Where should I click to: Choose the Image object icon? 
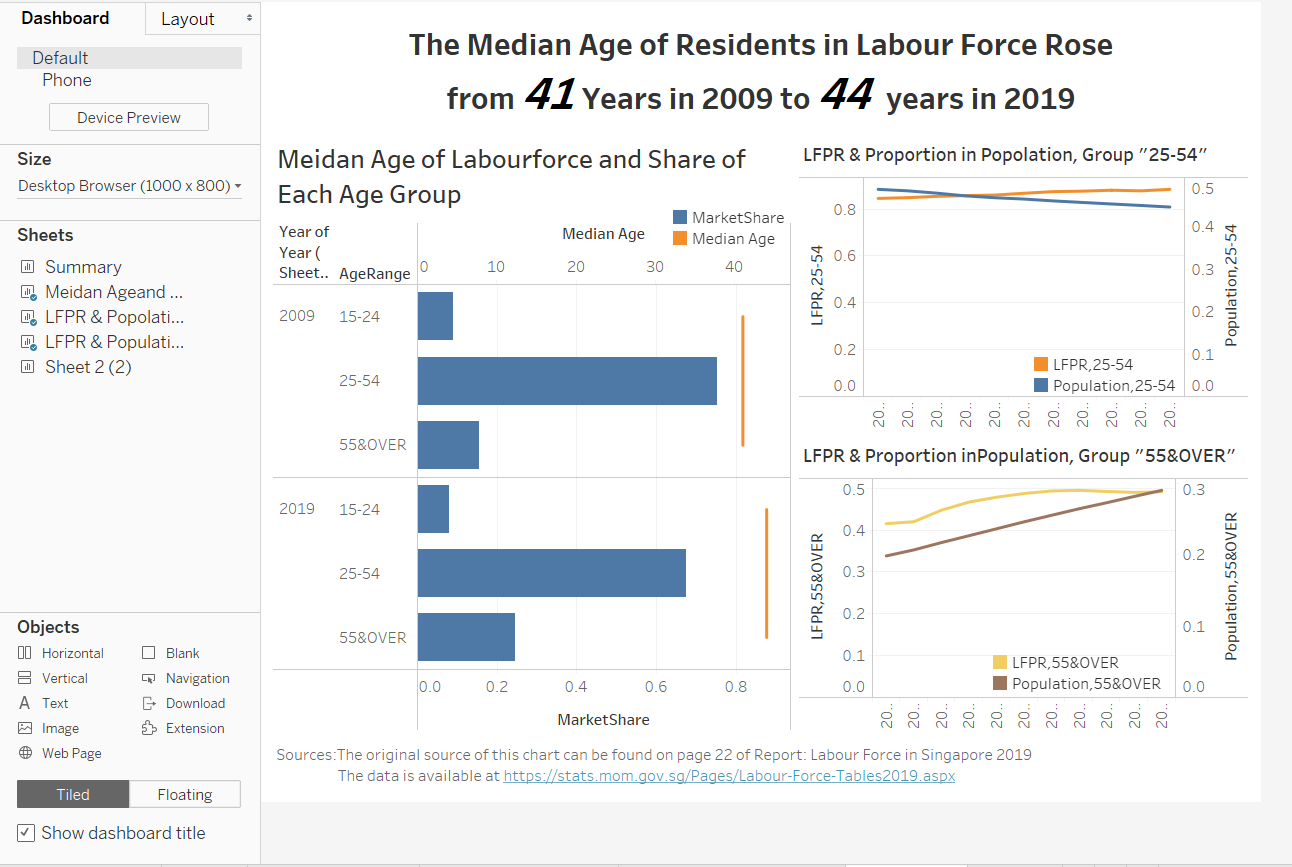[x=25, y=729]
